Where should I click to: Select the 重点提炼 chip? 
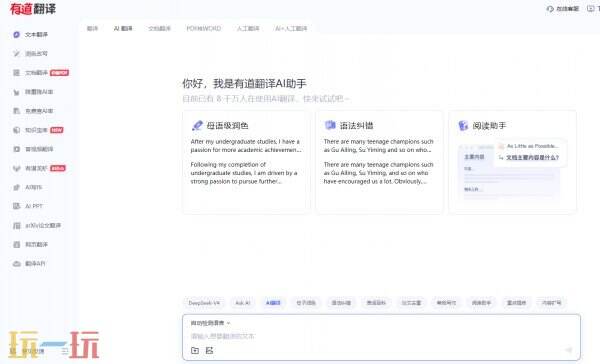click(516, 303)
